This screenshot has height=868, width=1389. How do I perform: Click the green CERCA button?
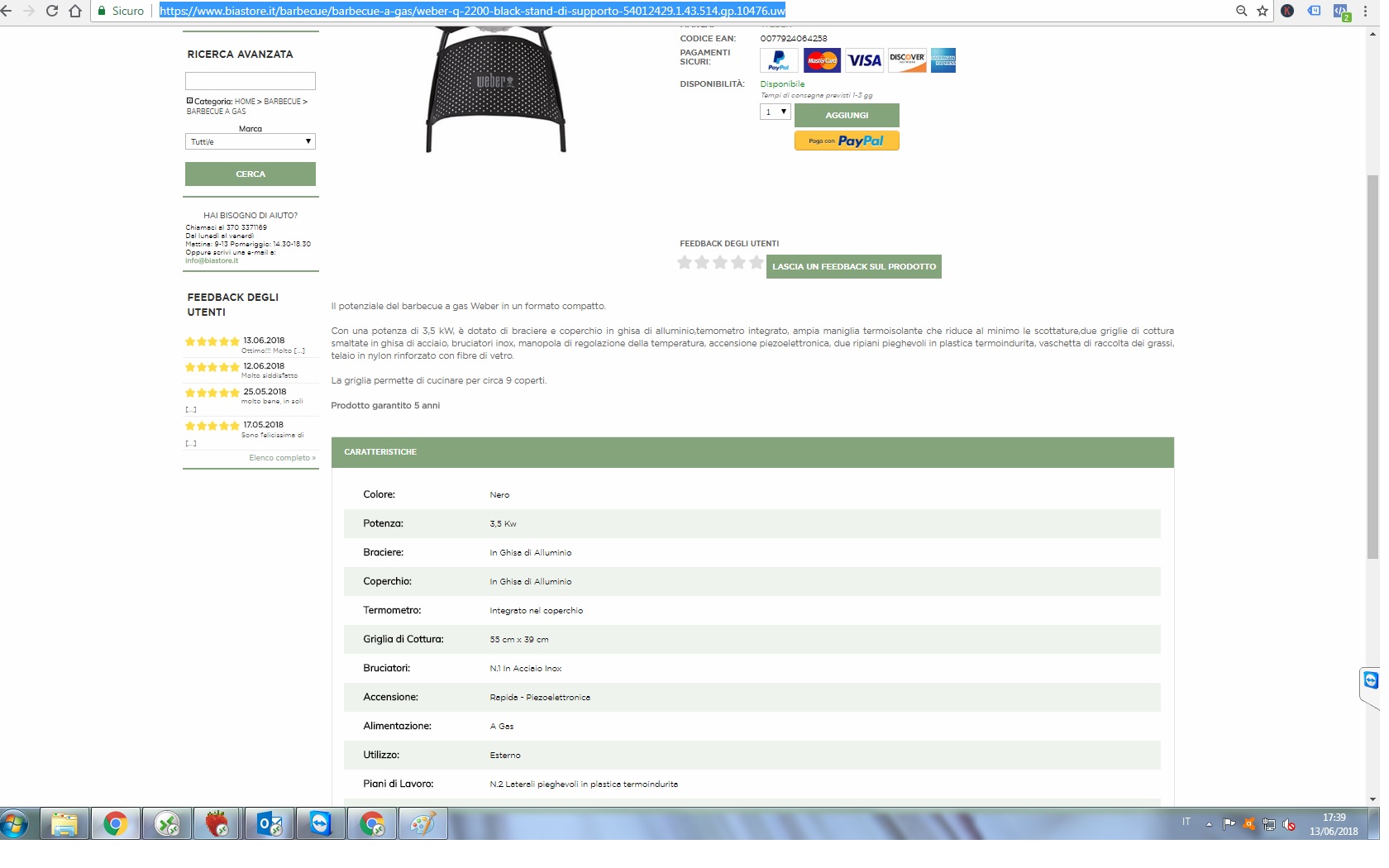(251, 174)
